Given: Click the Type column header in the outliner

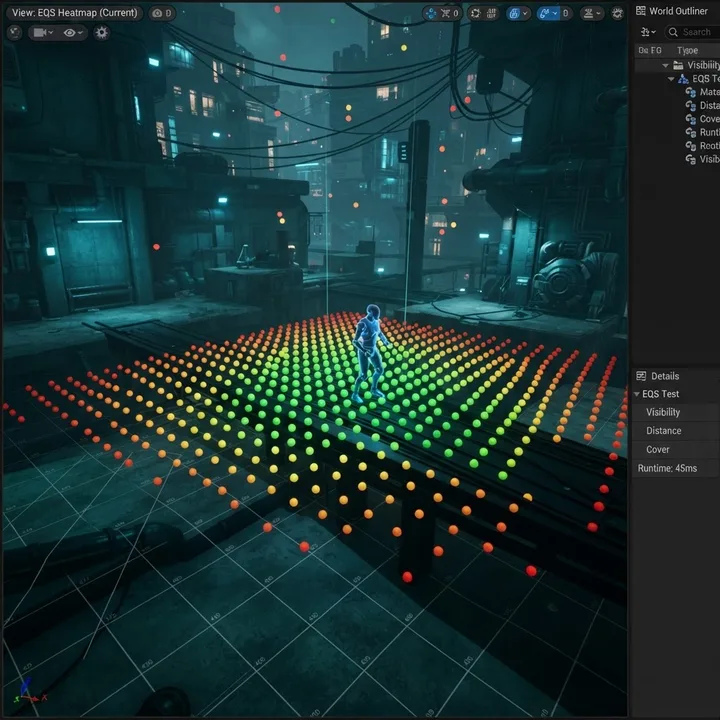Looking at the screenshot, I should pyautogui.click(x=687, y=50).
